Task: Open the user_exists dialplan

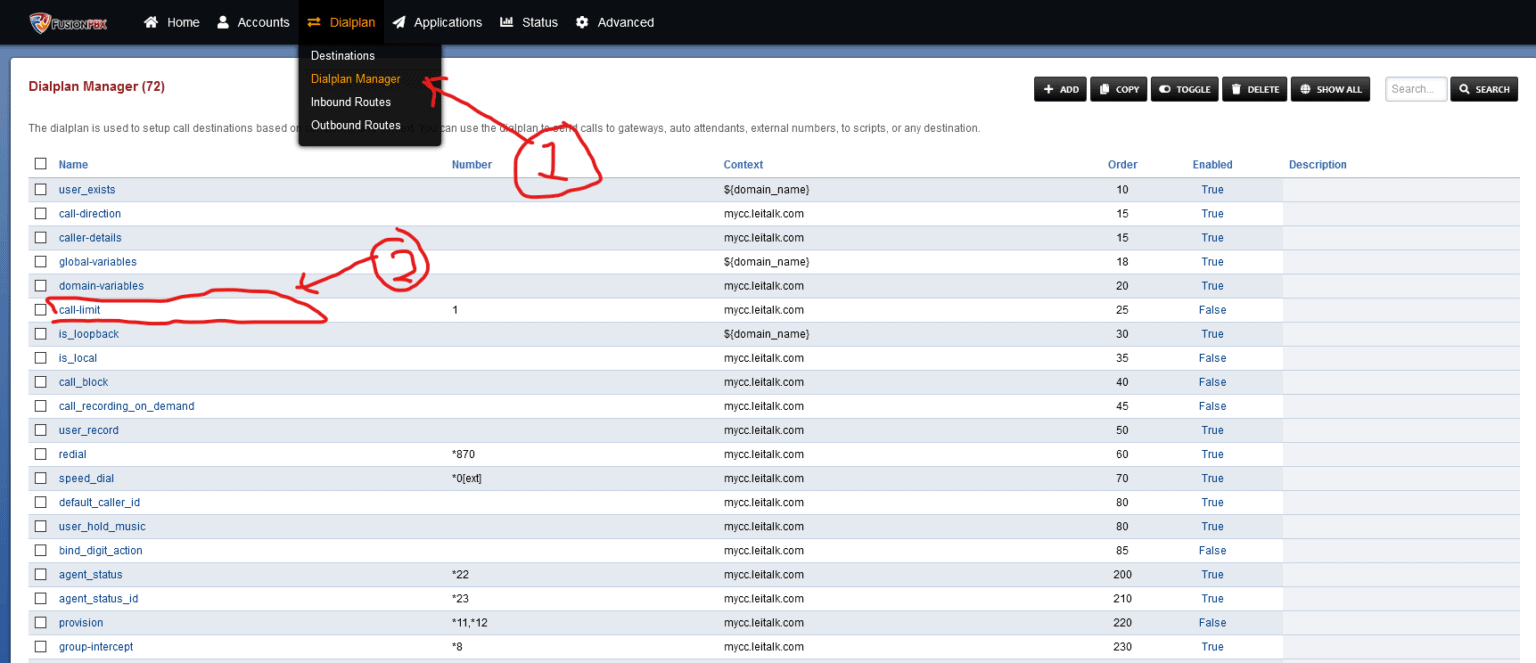Action: pos(87,190)
